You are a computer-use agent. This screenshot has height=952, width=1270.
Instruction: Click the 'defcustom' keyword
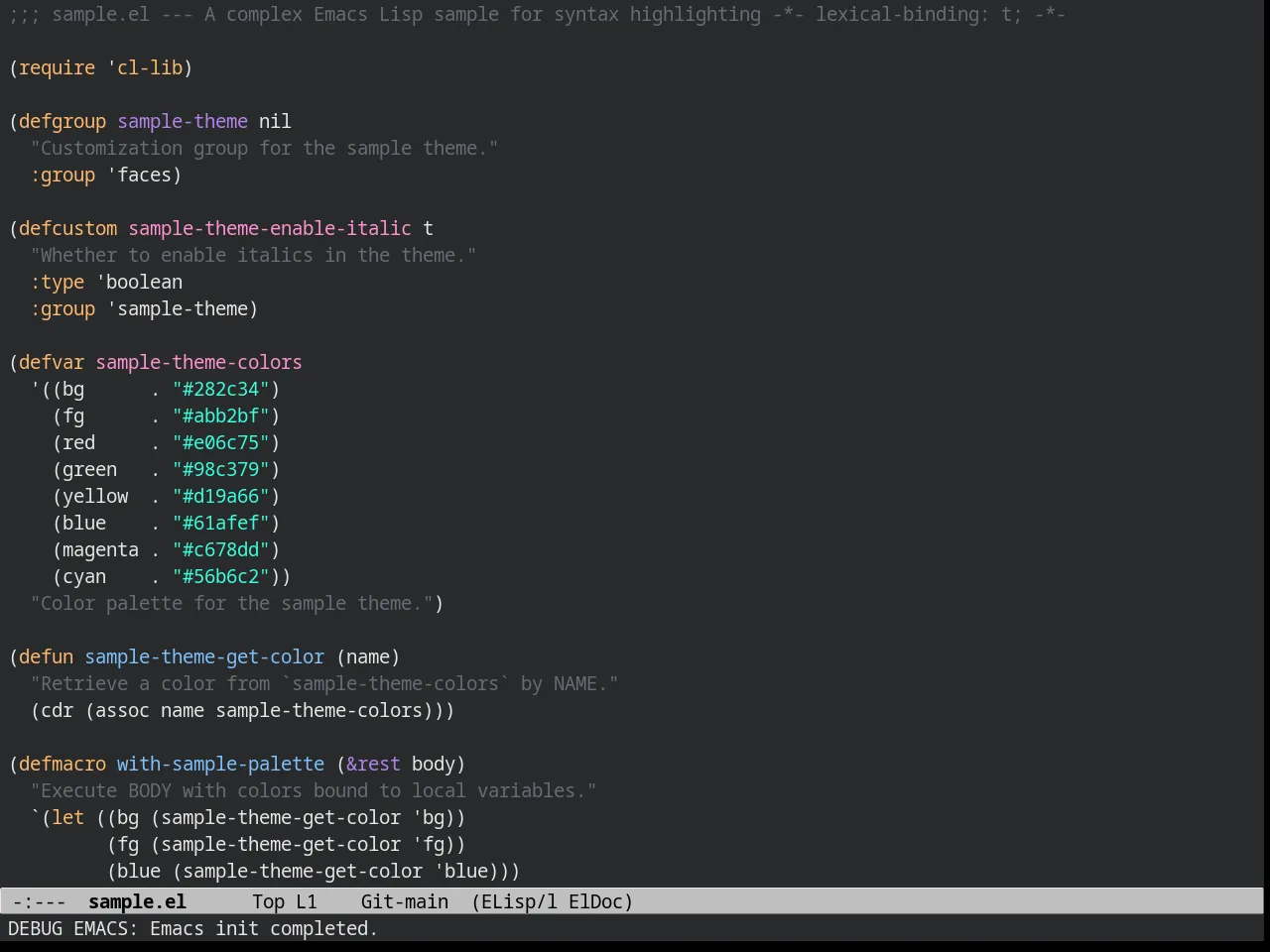click(67, 228)
